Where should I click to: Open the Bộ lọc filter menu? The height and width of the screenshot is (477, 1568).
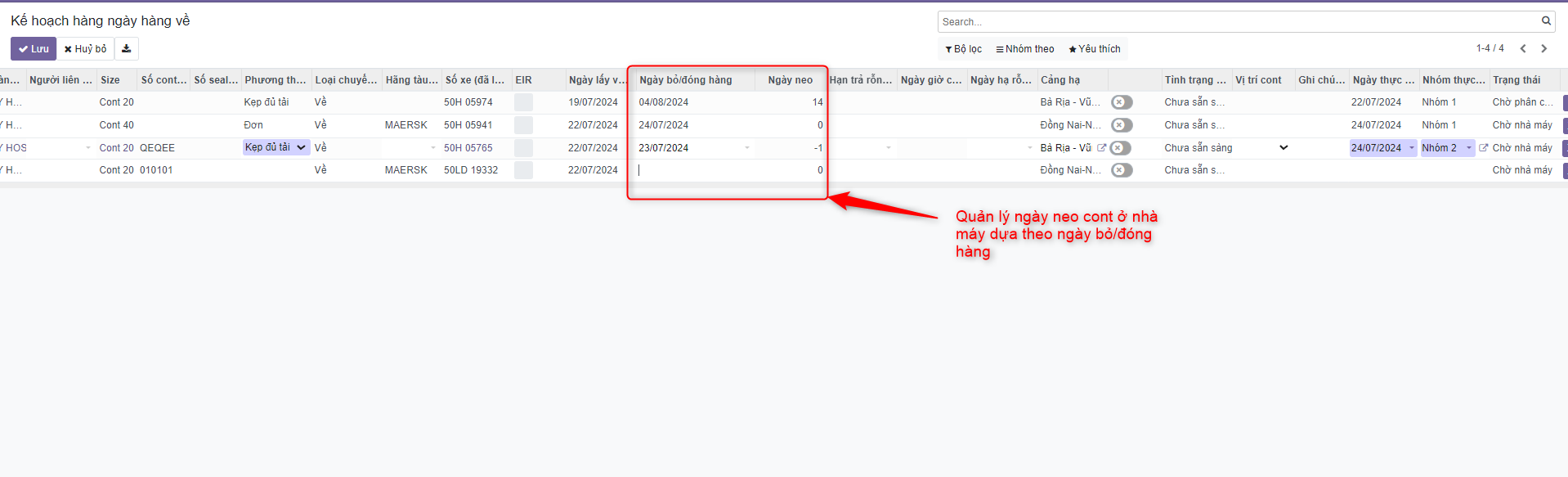(963, 49)
